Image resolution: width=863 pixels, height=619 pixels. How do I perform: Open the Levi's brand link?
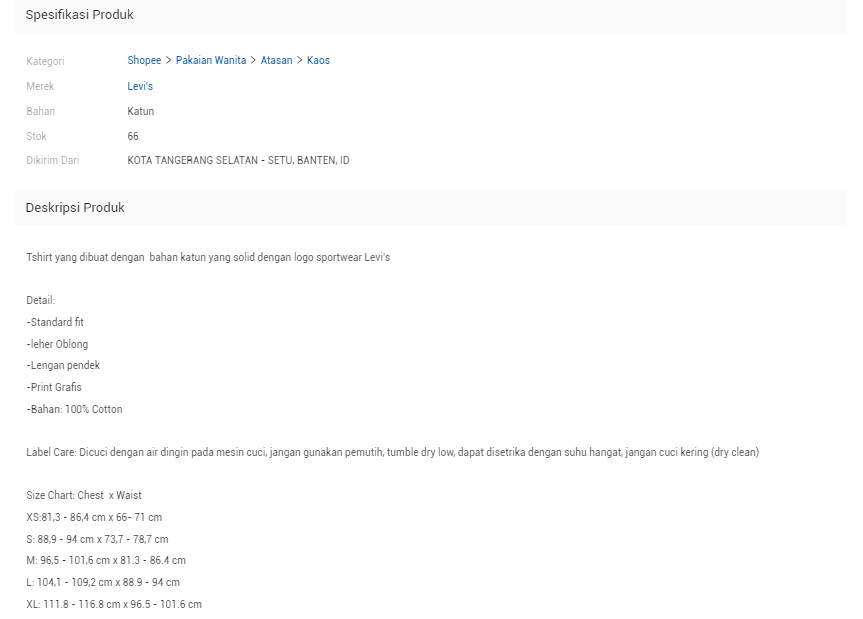point(140,87)
